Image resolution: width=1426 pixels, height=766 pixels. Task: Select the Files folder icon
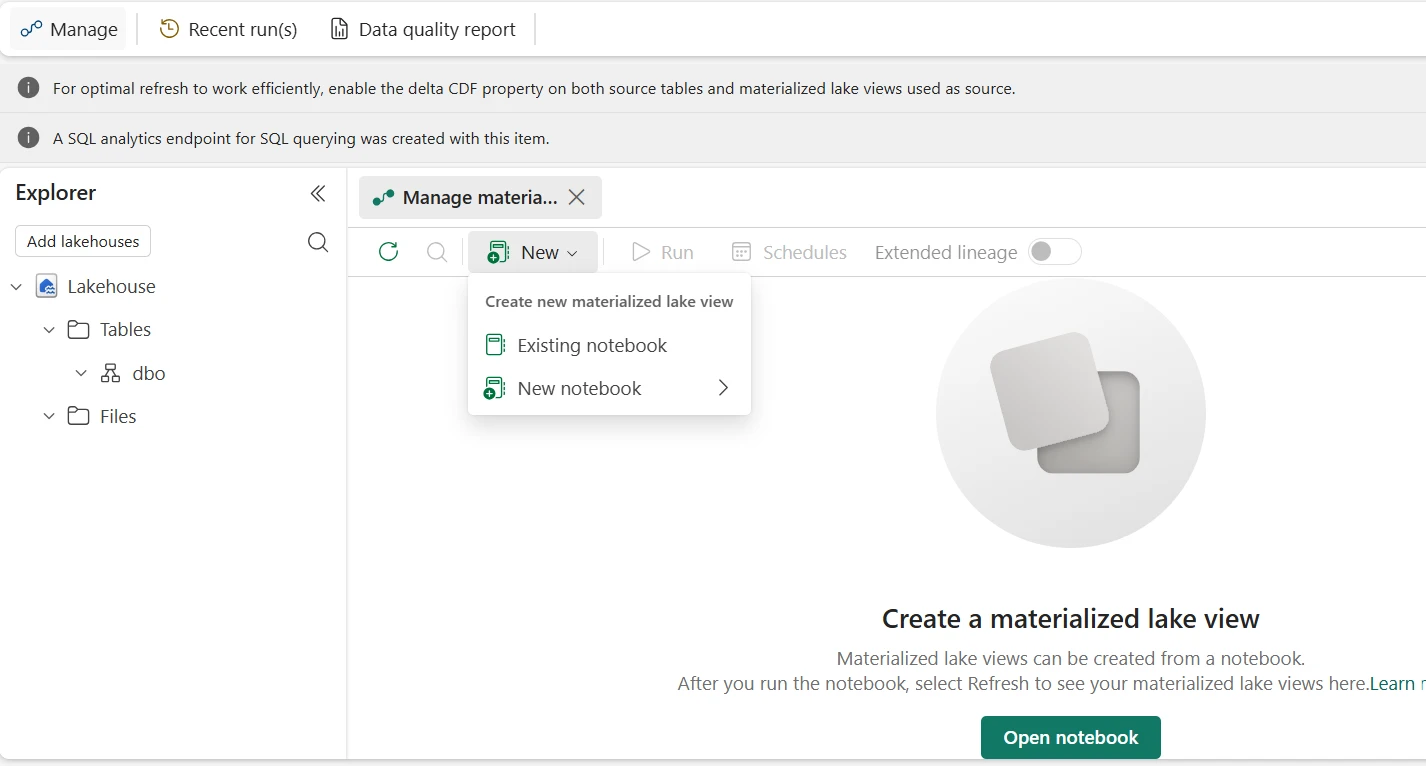78,416
